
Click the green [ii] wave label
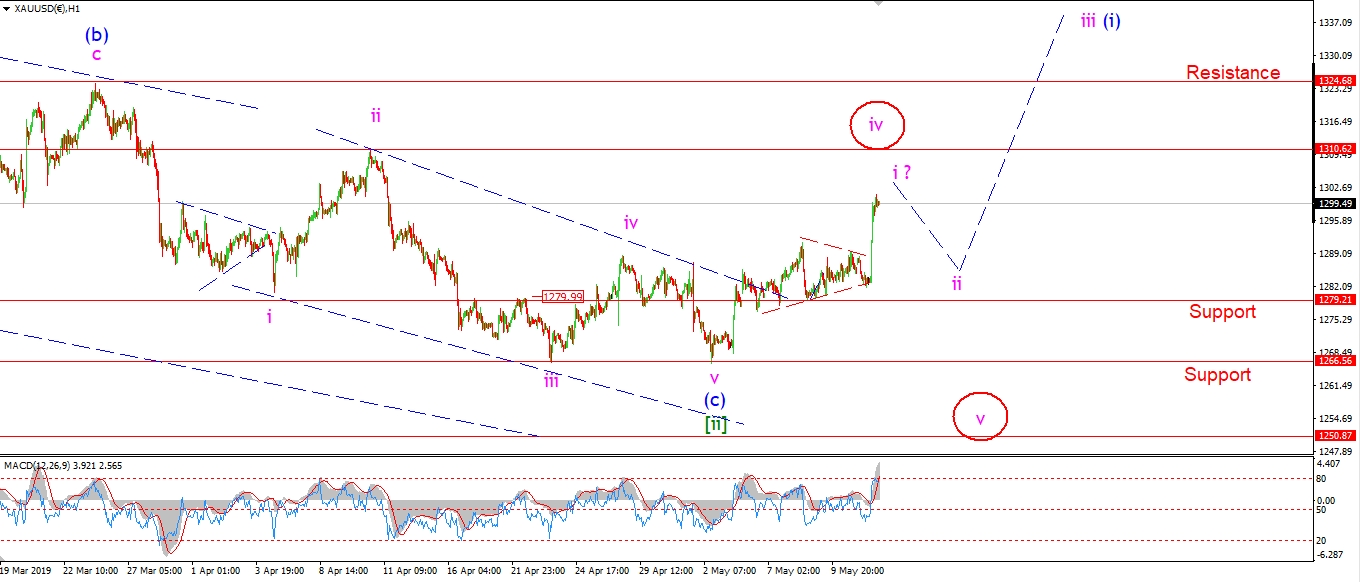click(716, 424)
